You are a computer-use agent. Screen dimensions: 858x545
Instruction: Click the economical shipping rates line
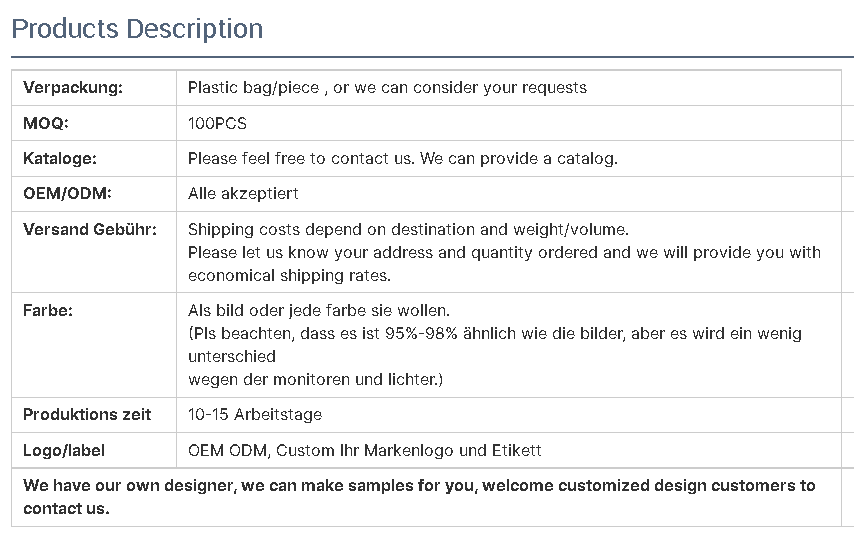click(x=289, y=275)
